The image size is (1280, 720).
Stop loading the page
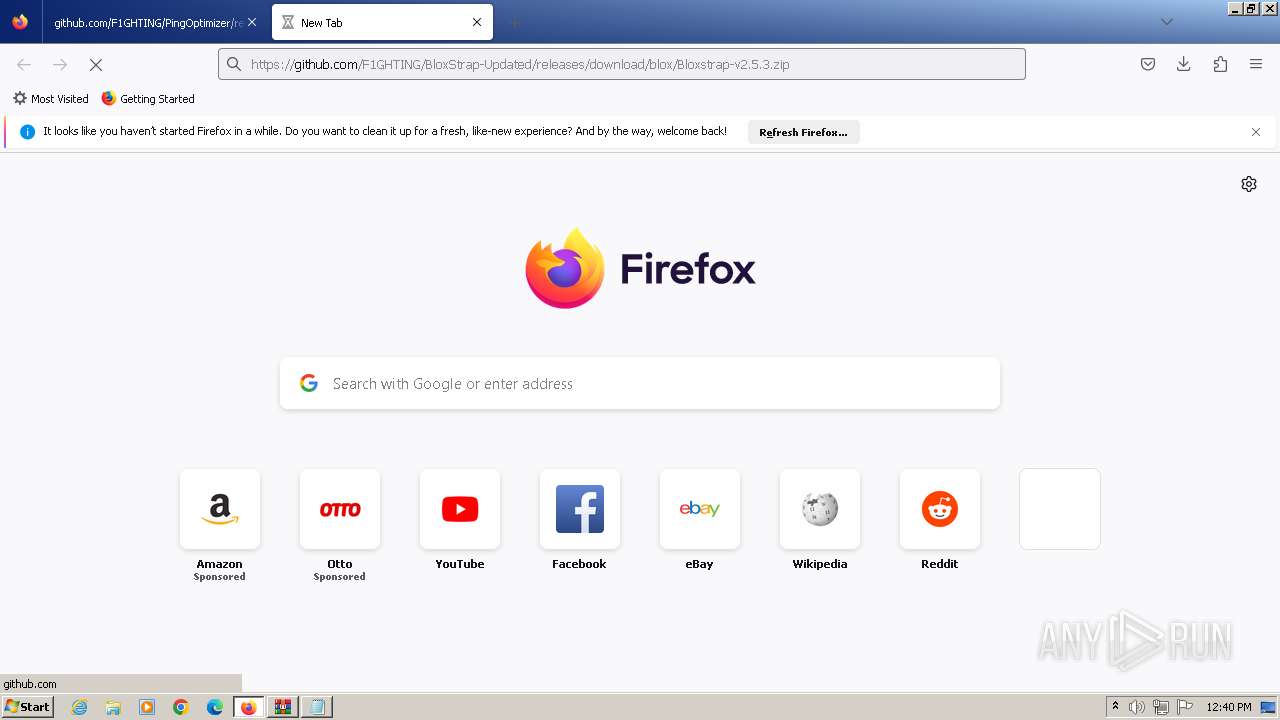(96, 64)
